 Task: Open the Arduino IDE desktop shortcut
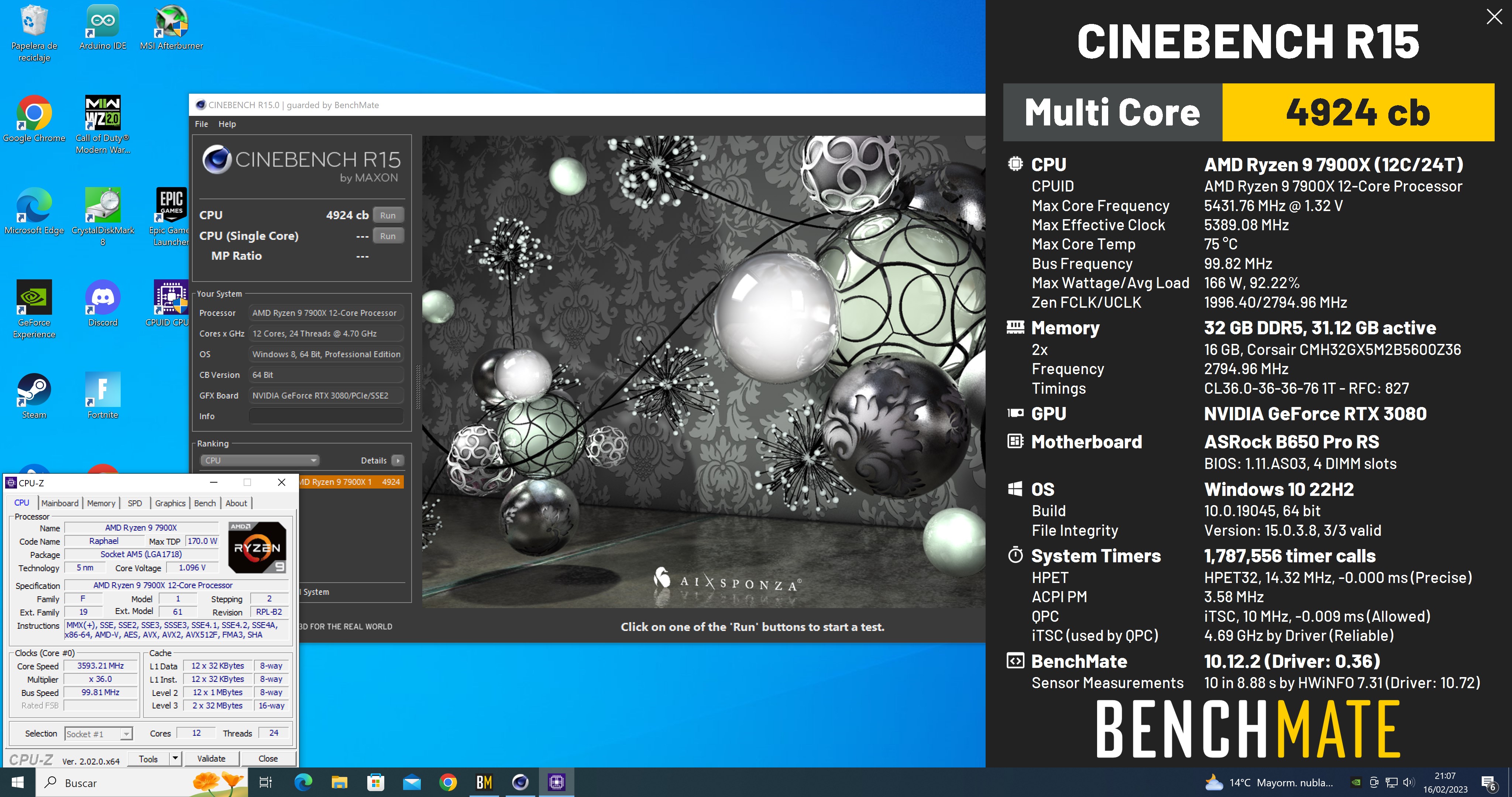tap(103, 28)
